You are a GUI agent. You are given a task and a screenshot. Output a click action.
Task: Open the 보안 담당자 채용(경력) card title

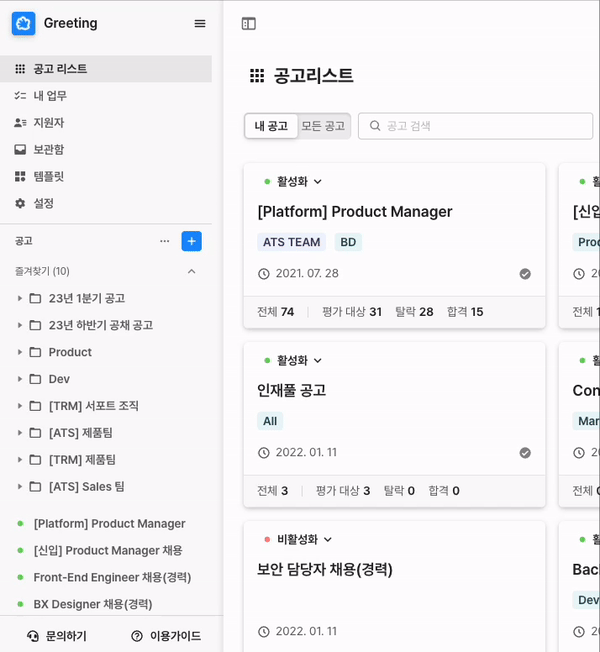[x=325, y=570]
